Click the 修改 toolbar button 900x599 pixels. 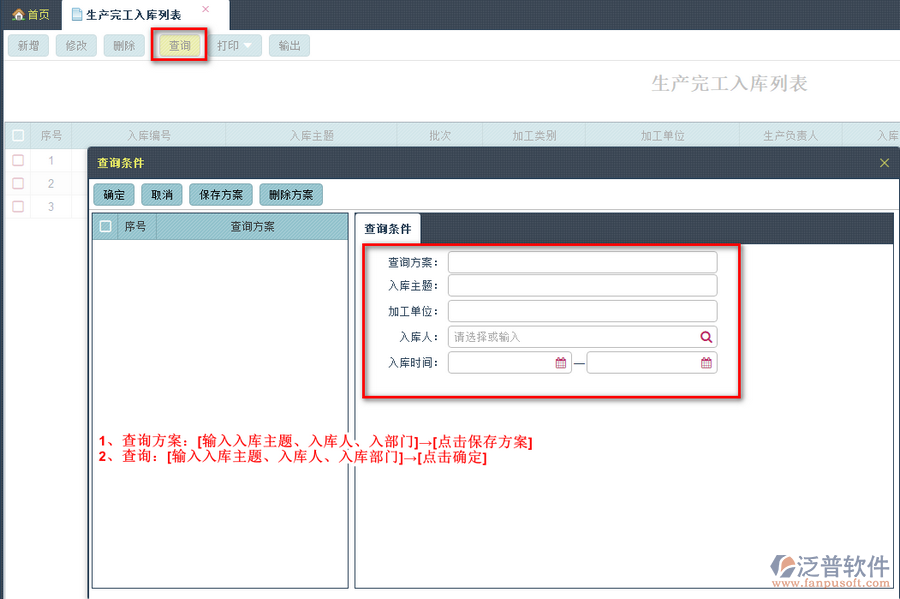pyautogui.click(x=76, y=46)
